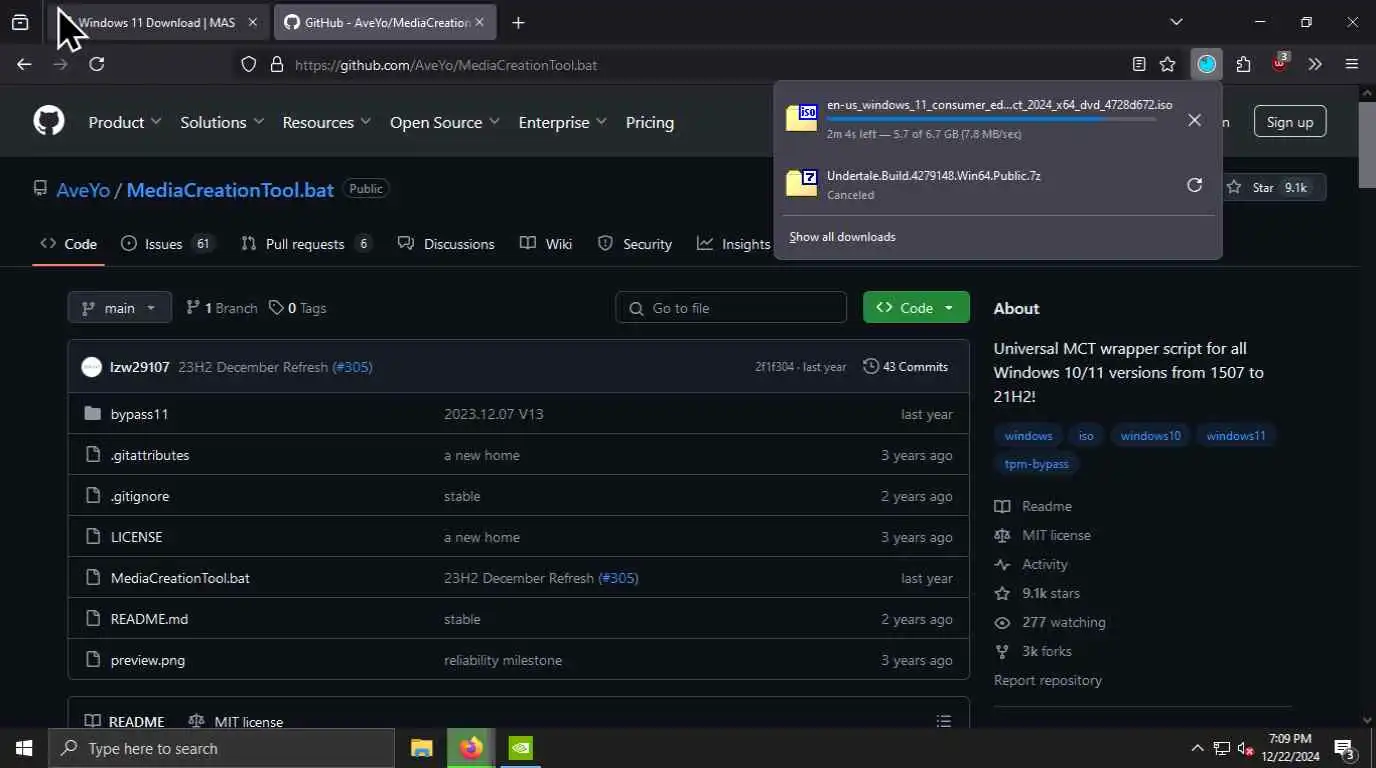Click Show all downloads
Screen dimensions: 1376x768
tap(842, 237)
